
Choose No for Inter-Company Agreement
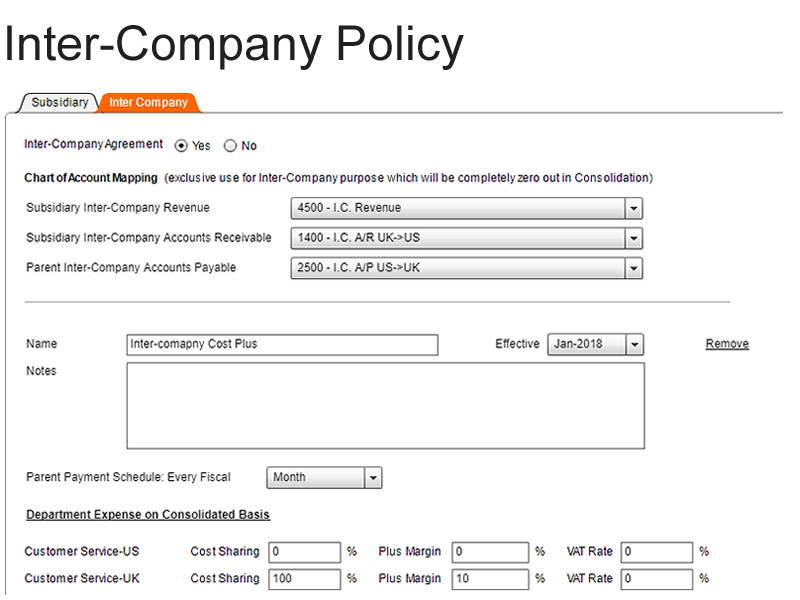point(231,146)
